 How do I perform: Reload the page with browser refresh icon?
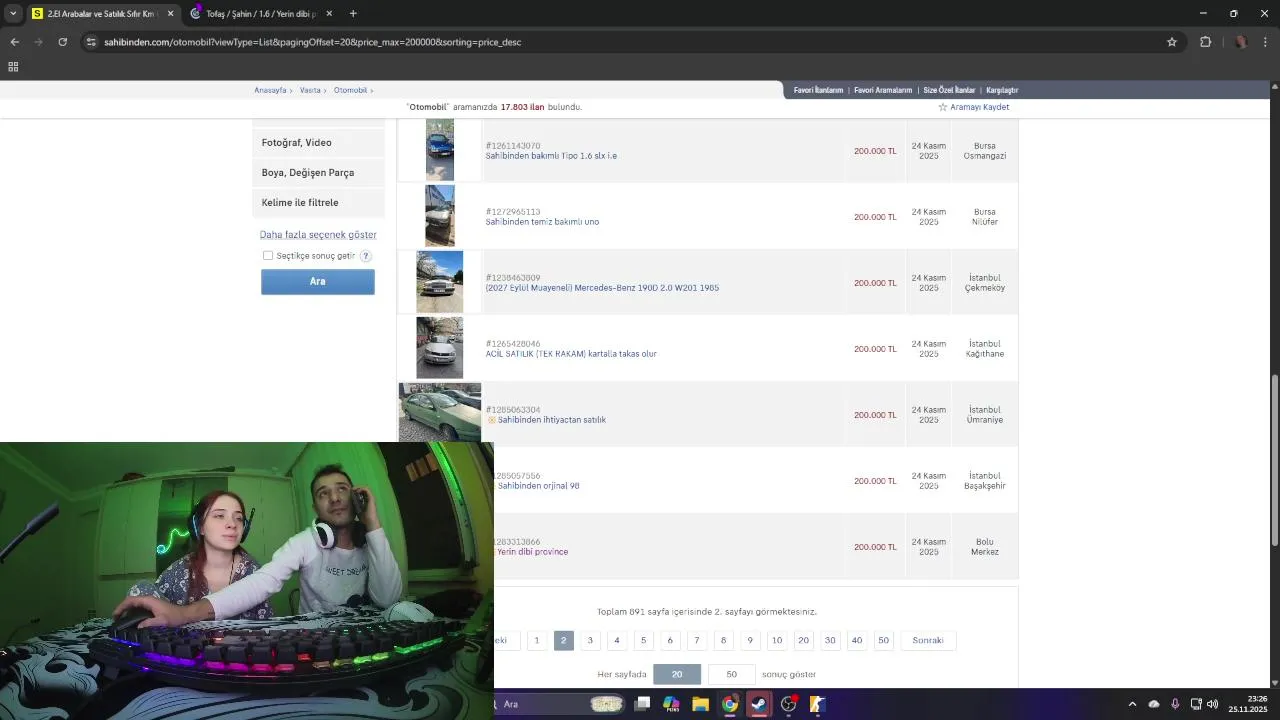click(x=62, y=42)
